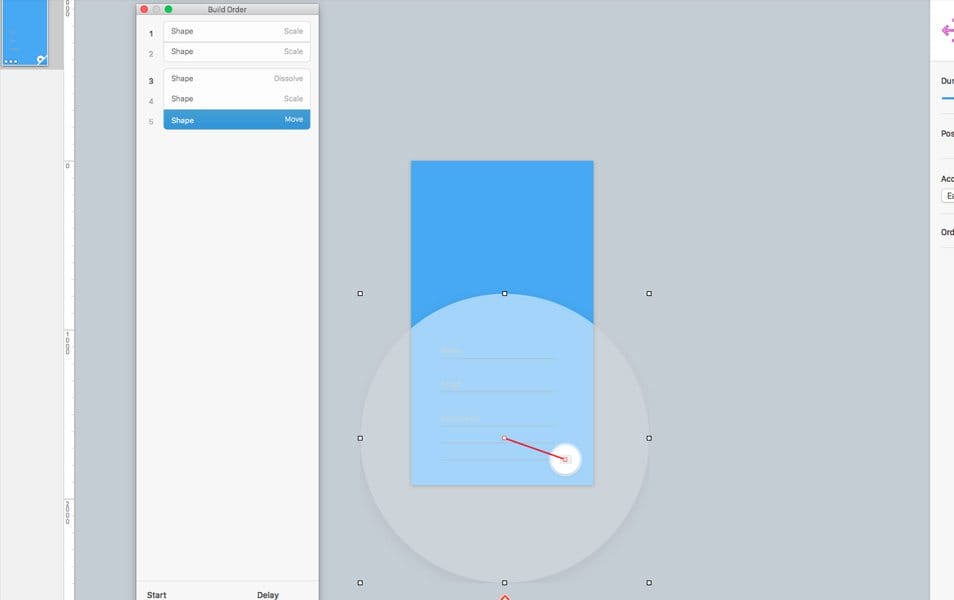Select Build Order row 1 Shape with Scale

236,31
